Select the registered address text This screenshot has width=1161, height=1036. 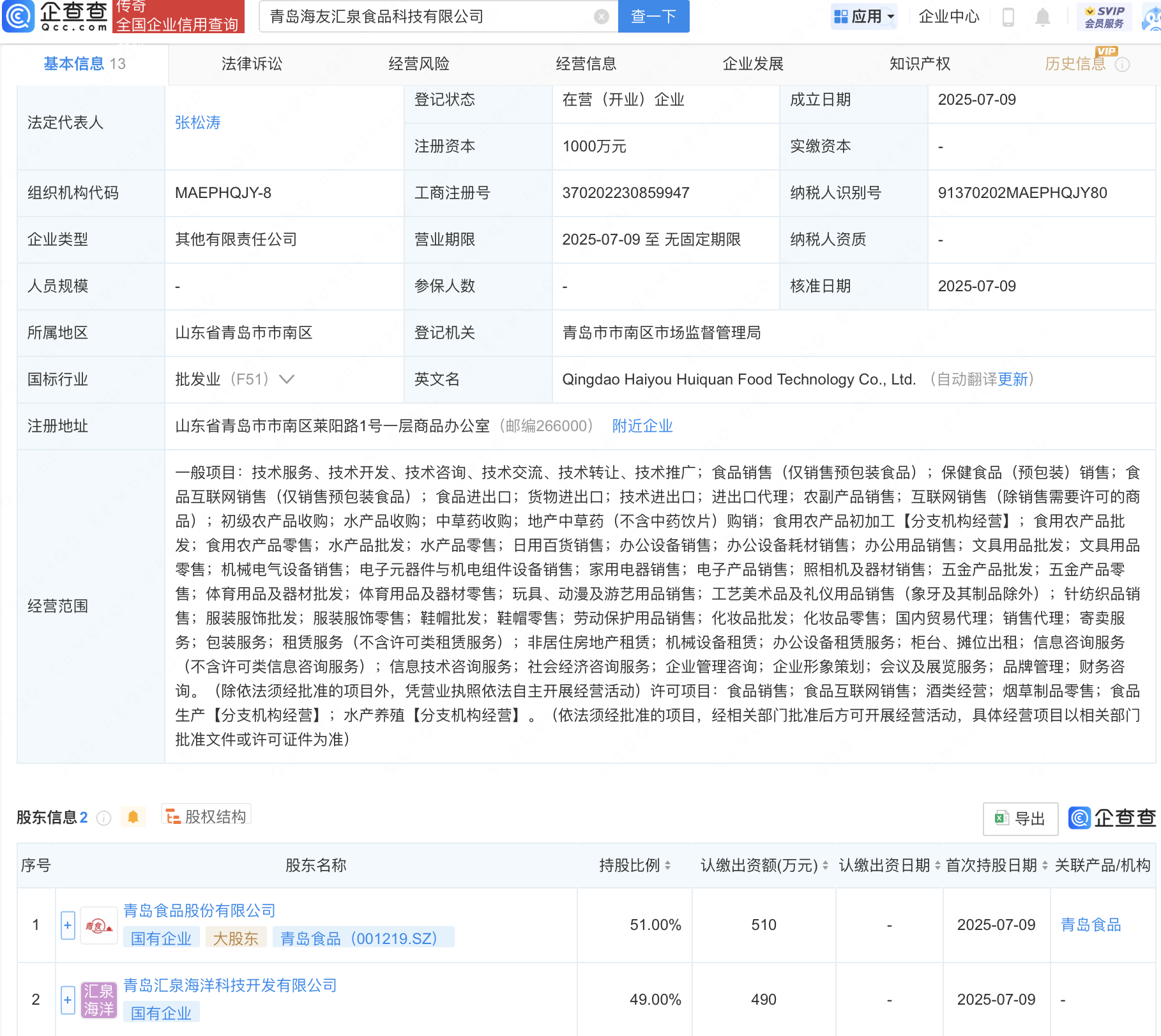click(x=332, y=426)
